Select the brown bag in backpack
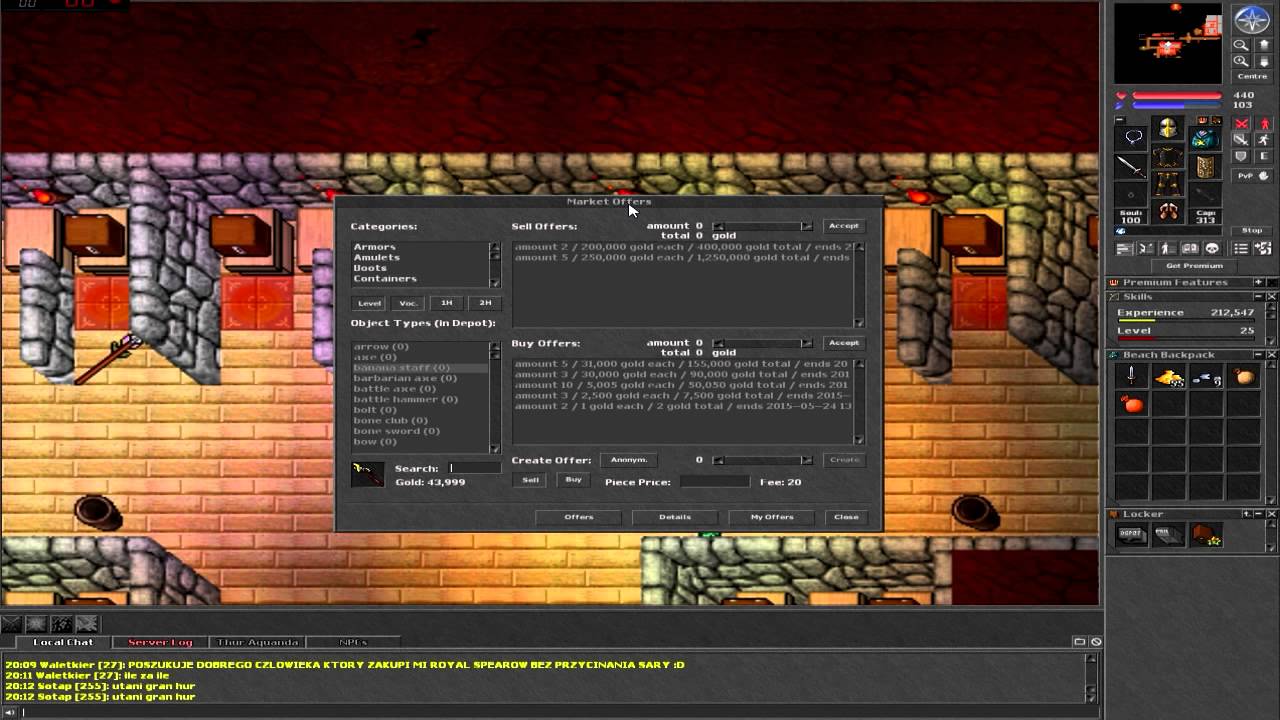 [1245, 377]
